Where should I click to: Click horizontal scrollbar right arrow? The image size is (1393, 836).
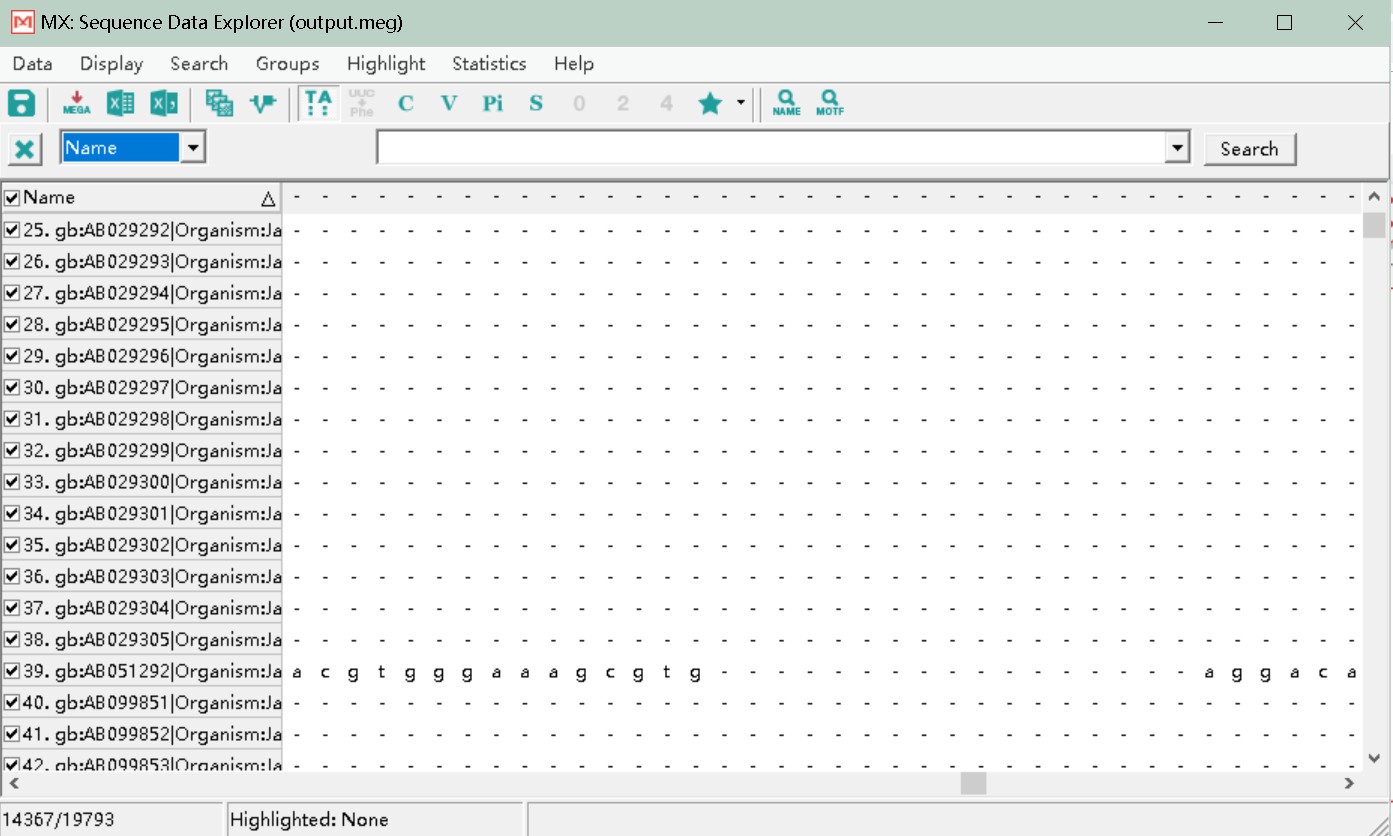point(1349,783)
